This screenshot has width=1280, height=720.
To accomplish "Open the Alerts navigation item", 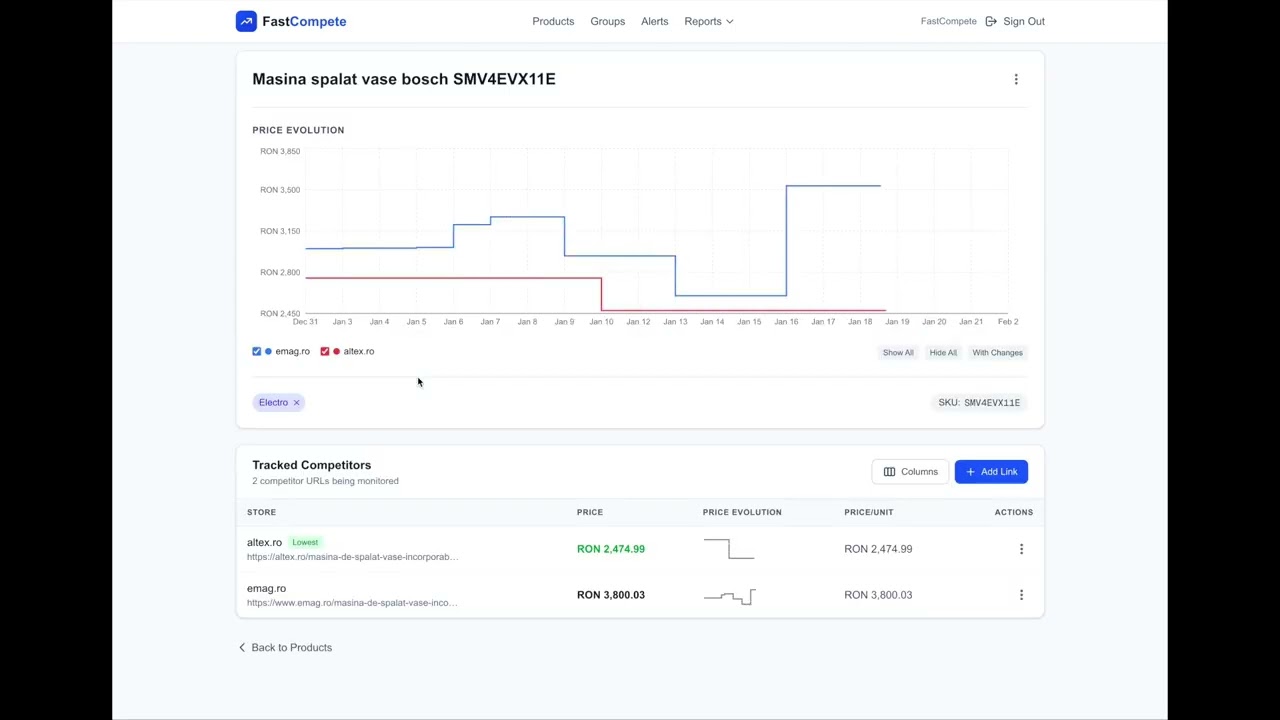I will coord(654,21).
